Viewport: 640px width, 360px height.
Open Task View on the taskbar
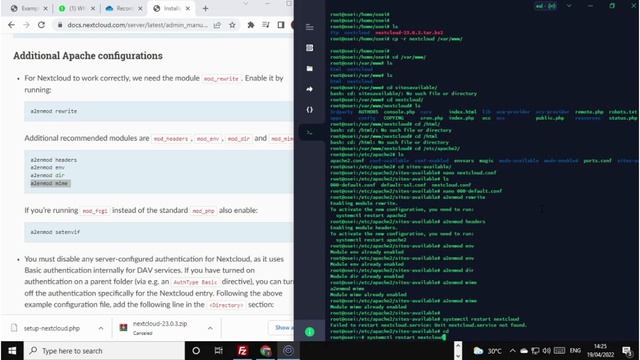(218, 351)
